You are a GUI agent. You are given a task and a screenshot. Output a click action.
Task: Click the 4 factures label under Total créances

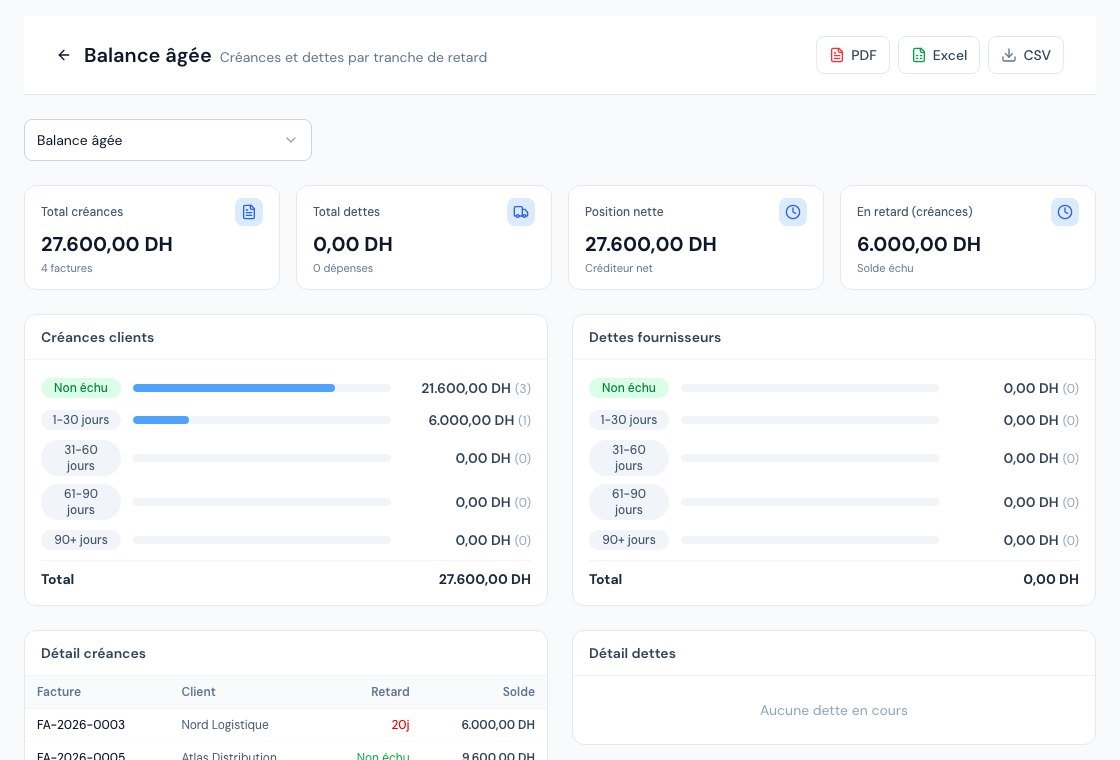pos(66,269)
